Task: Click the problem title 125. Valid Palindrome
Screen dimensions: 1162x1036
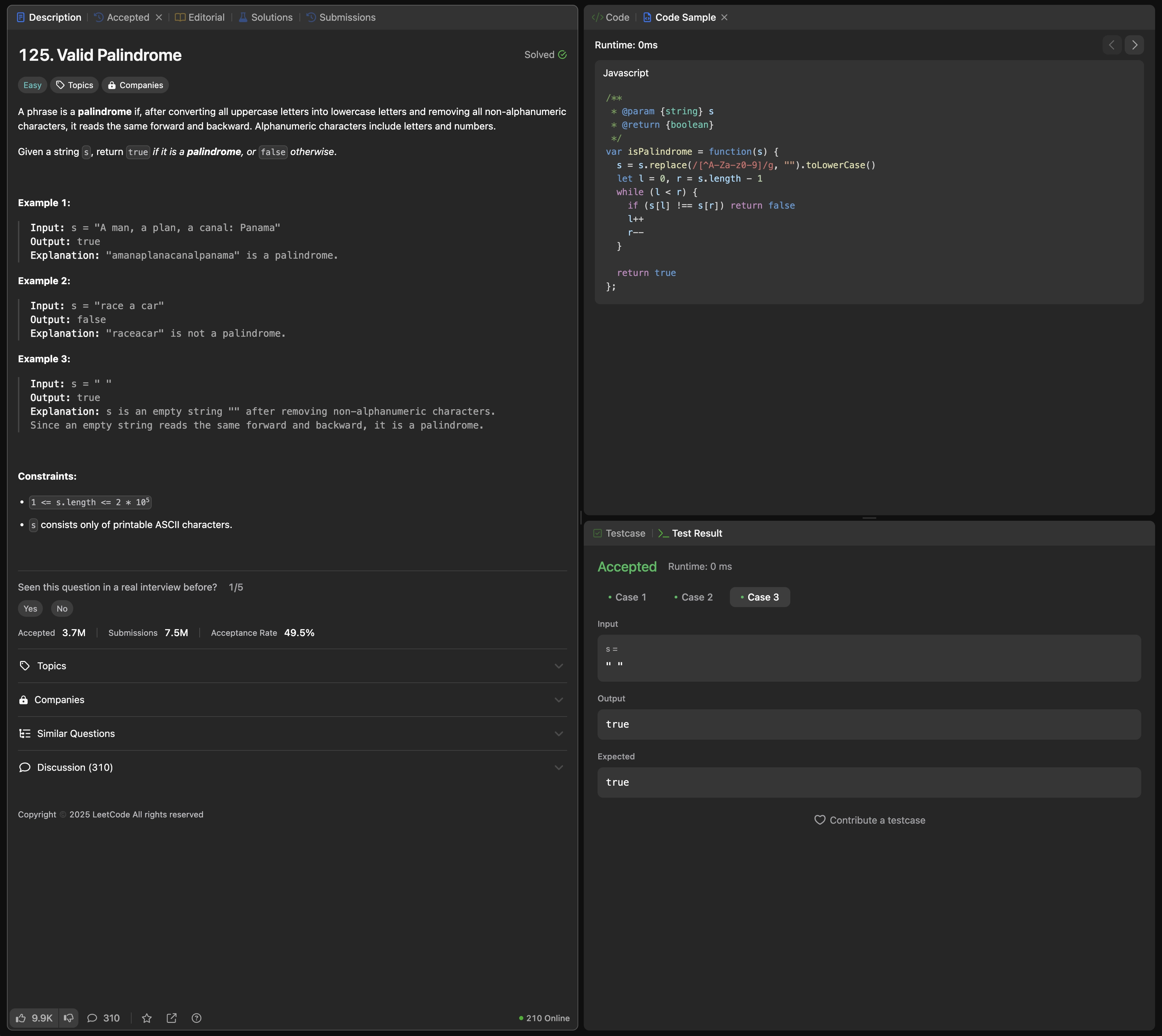Action: pyautogui.click(x=100, y=55)
